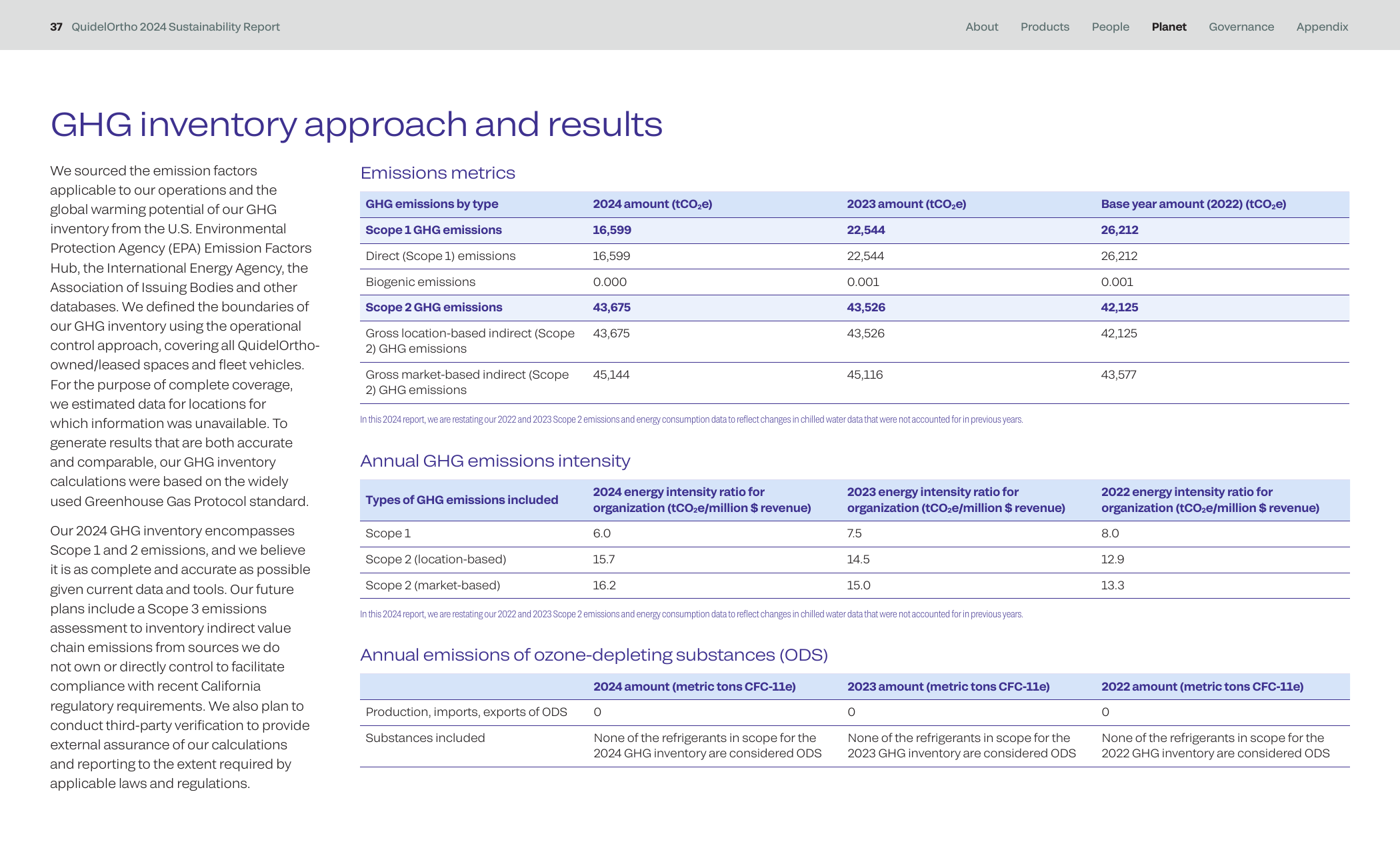Click Types of GHG emissions included header
The height and width of the screenshot is (850, 1400).
[x=461, y=500]
